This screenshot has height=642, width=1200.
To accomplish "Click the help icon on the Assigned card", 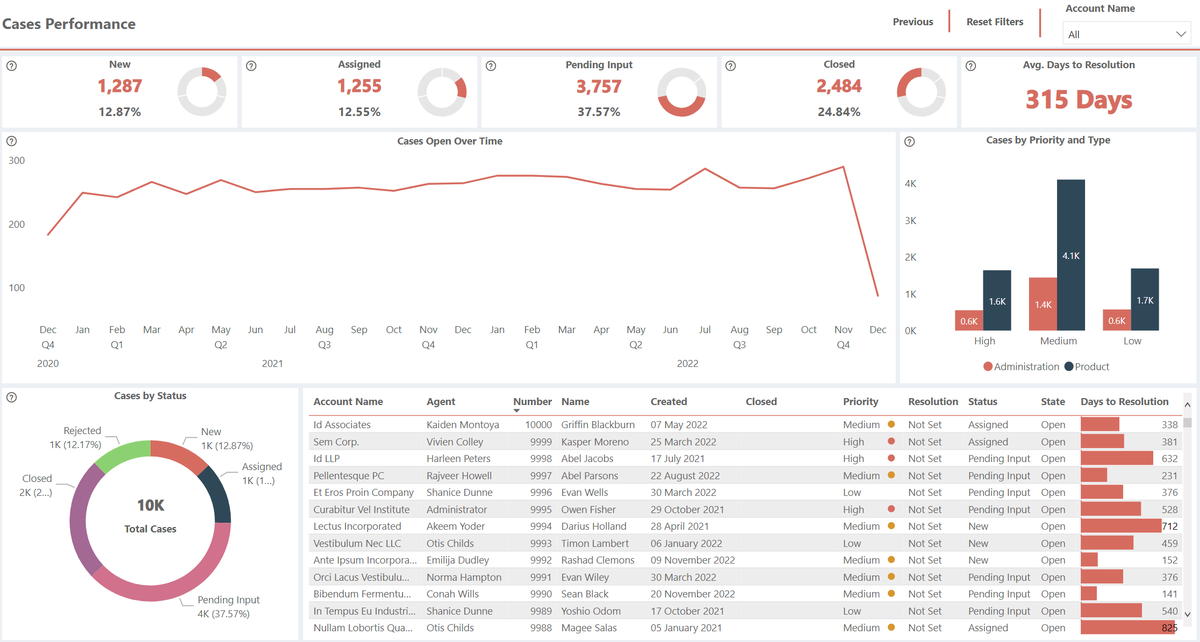I will 250,64.
